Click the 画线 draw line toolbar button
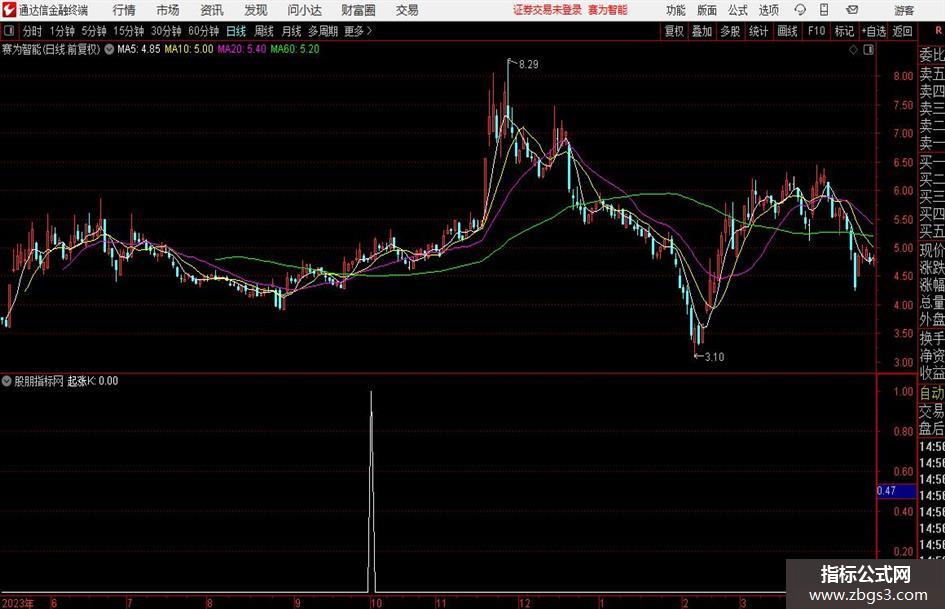The image size is (945, 609). [x=787, y=31]
